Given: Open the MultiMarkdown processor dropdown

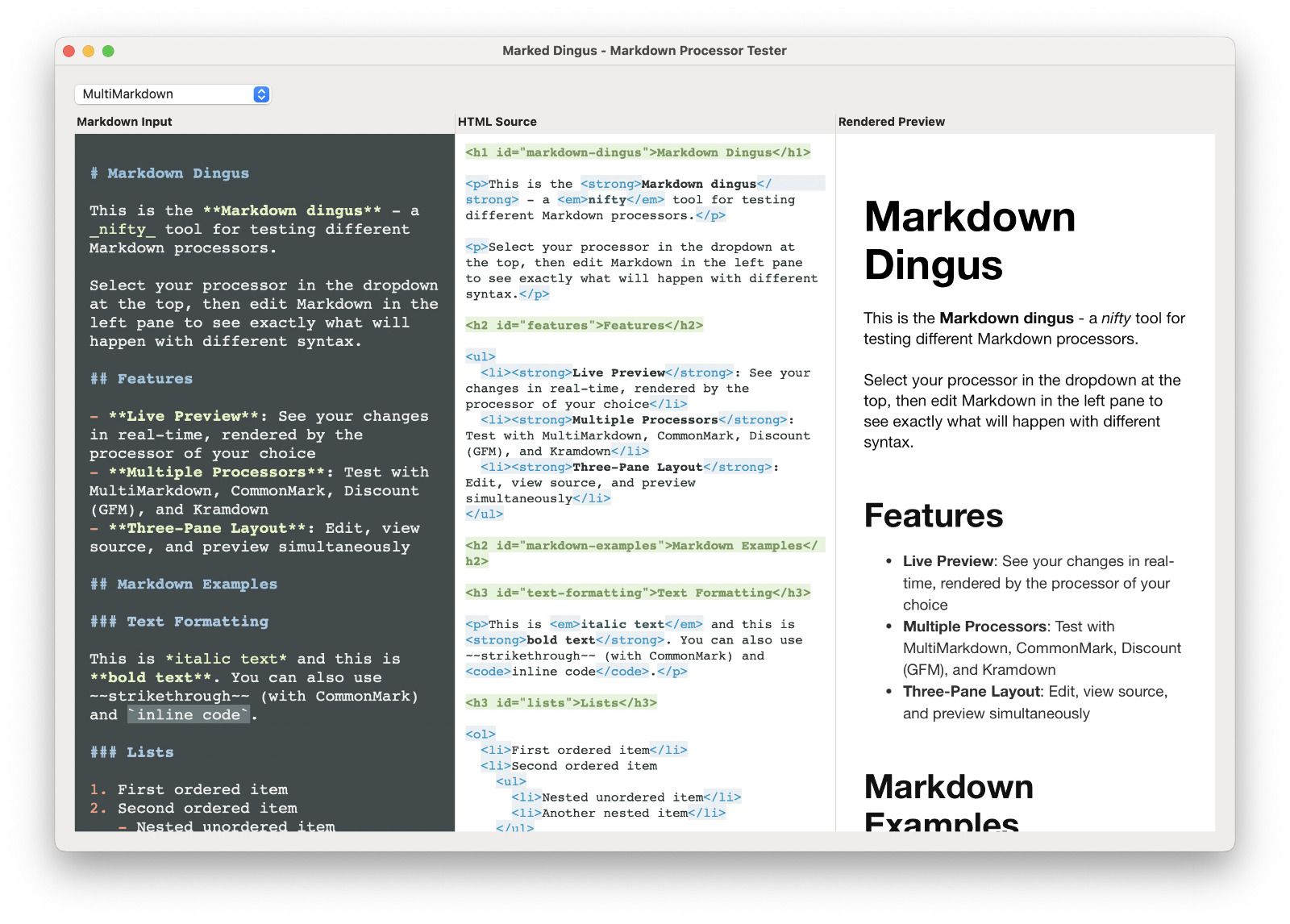Looking at the screenshot, I should point(172,94).
